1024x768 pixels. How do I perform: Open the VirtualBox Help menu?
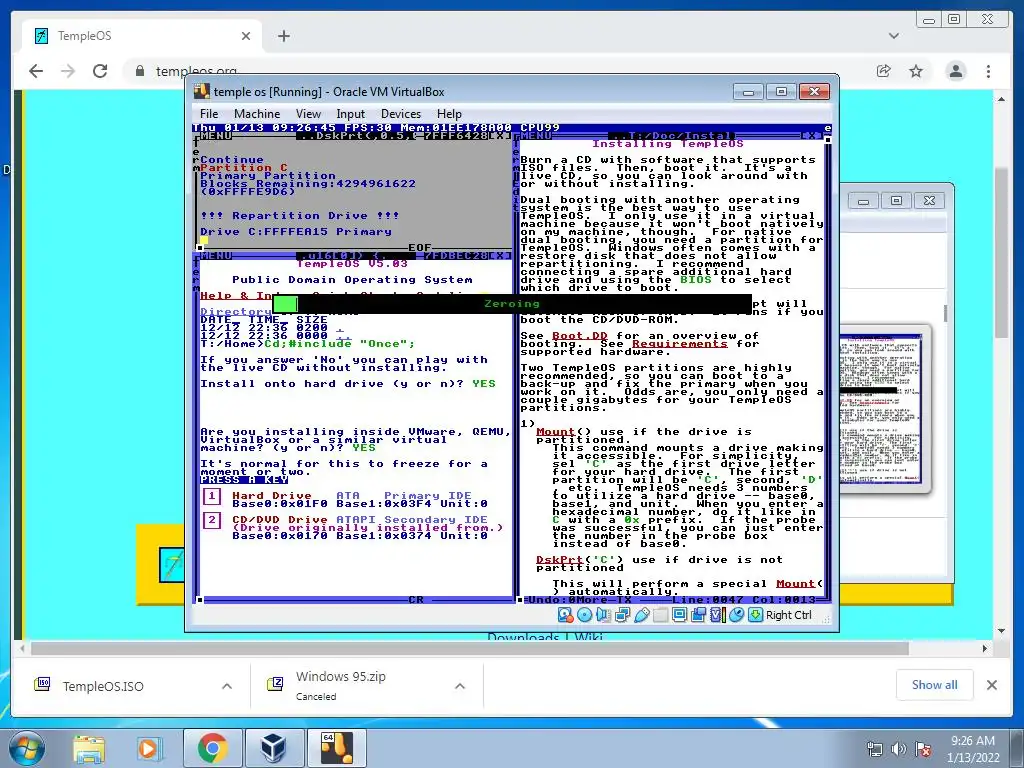click(x=449, y=114)
